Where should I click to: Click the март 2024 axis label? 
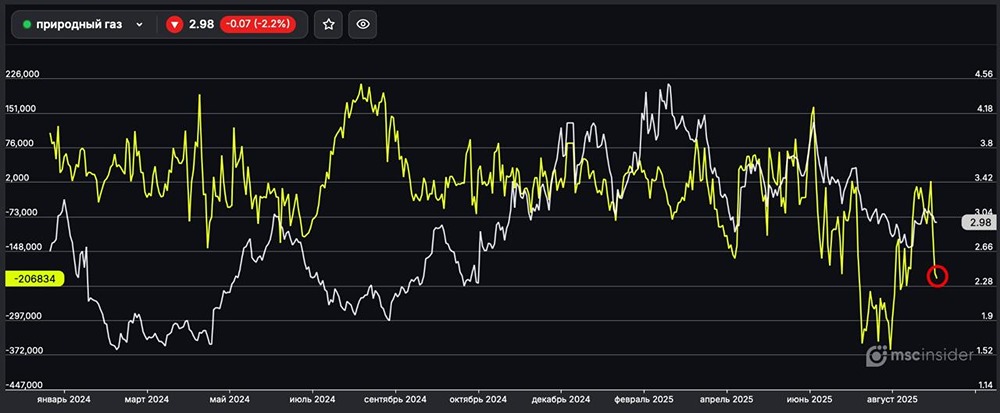(146, 400)
